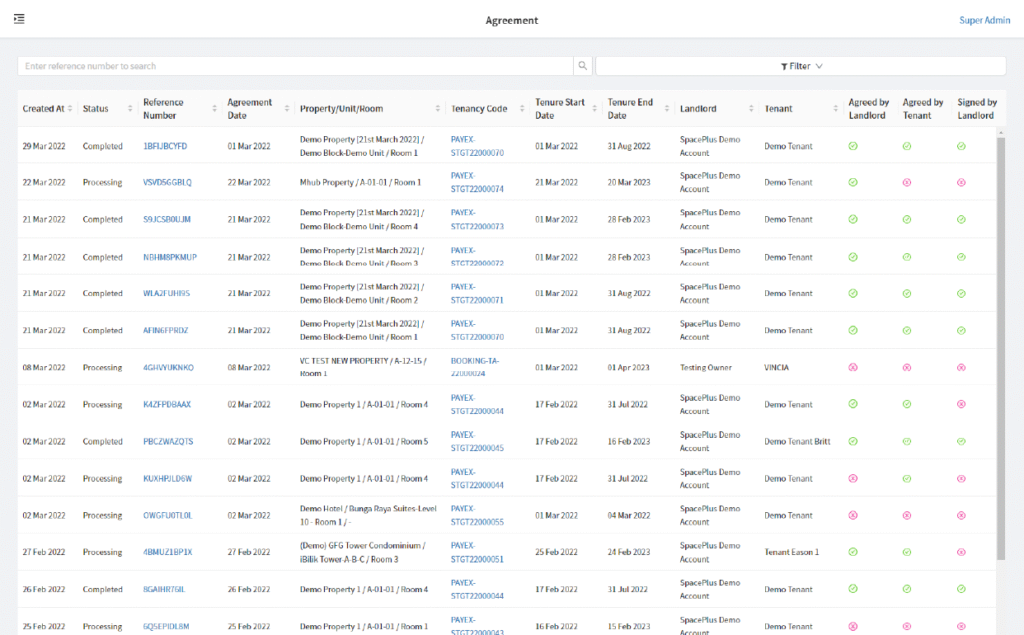Screen dimensions: 1024x635
Task: Open the Super Admin user menu
Action: (984, 20)
